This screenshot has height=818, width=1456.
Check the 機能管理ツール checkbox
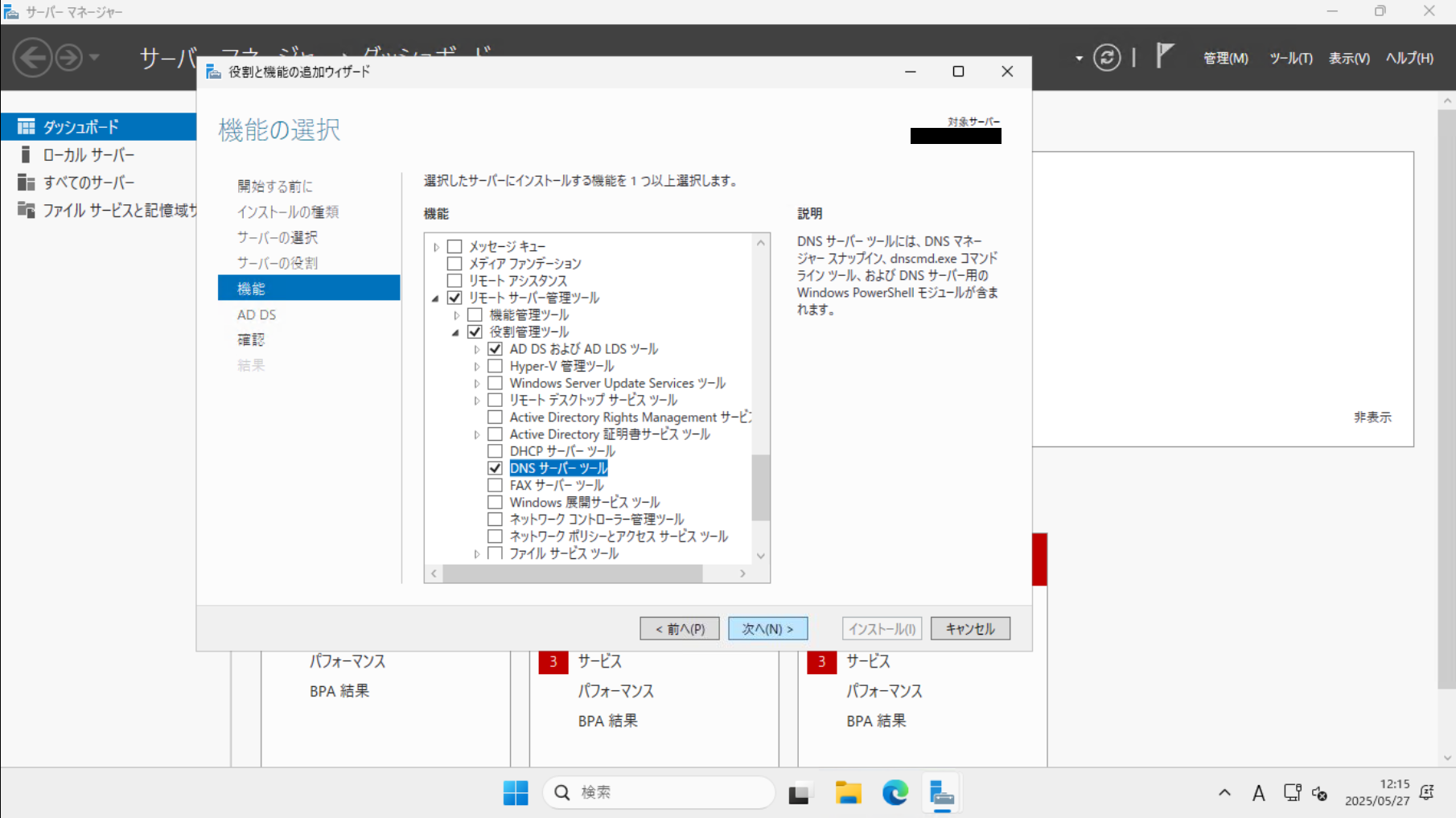click(475, 314)
